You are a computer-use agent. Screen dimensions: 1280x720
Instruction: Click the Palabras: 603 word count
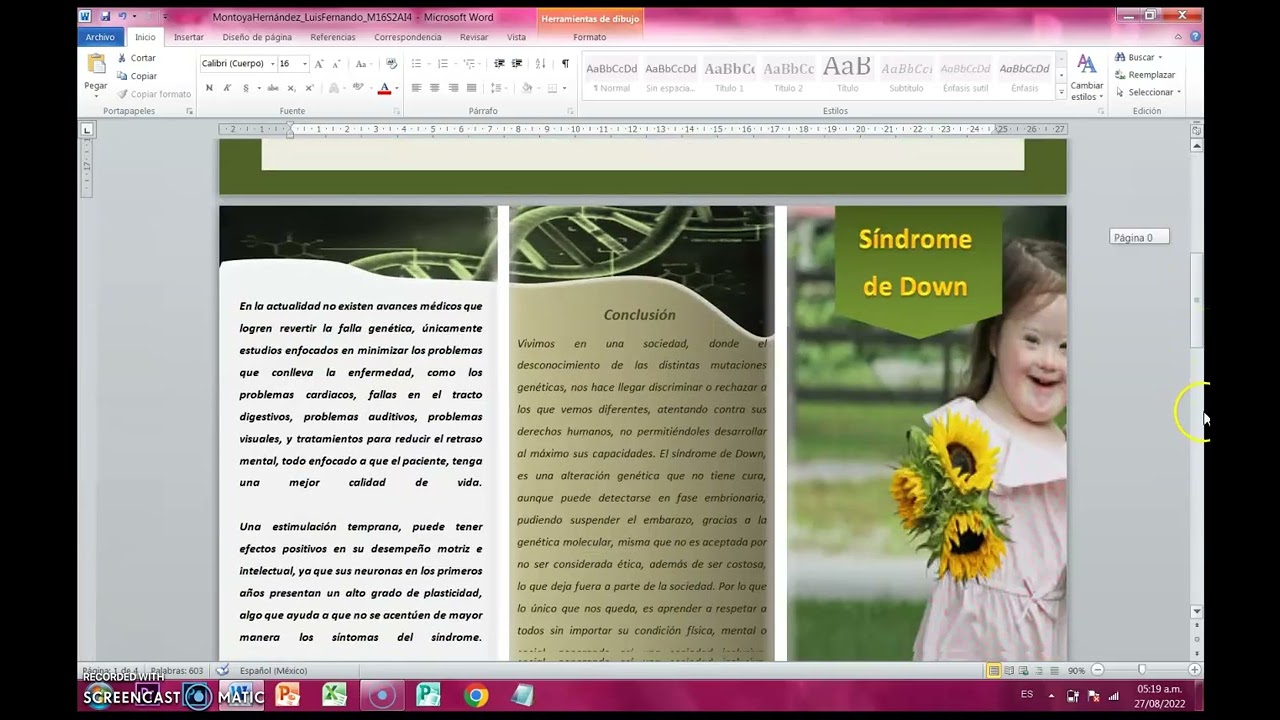tap(177, 670)
